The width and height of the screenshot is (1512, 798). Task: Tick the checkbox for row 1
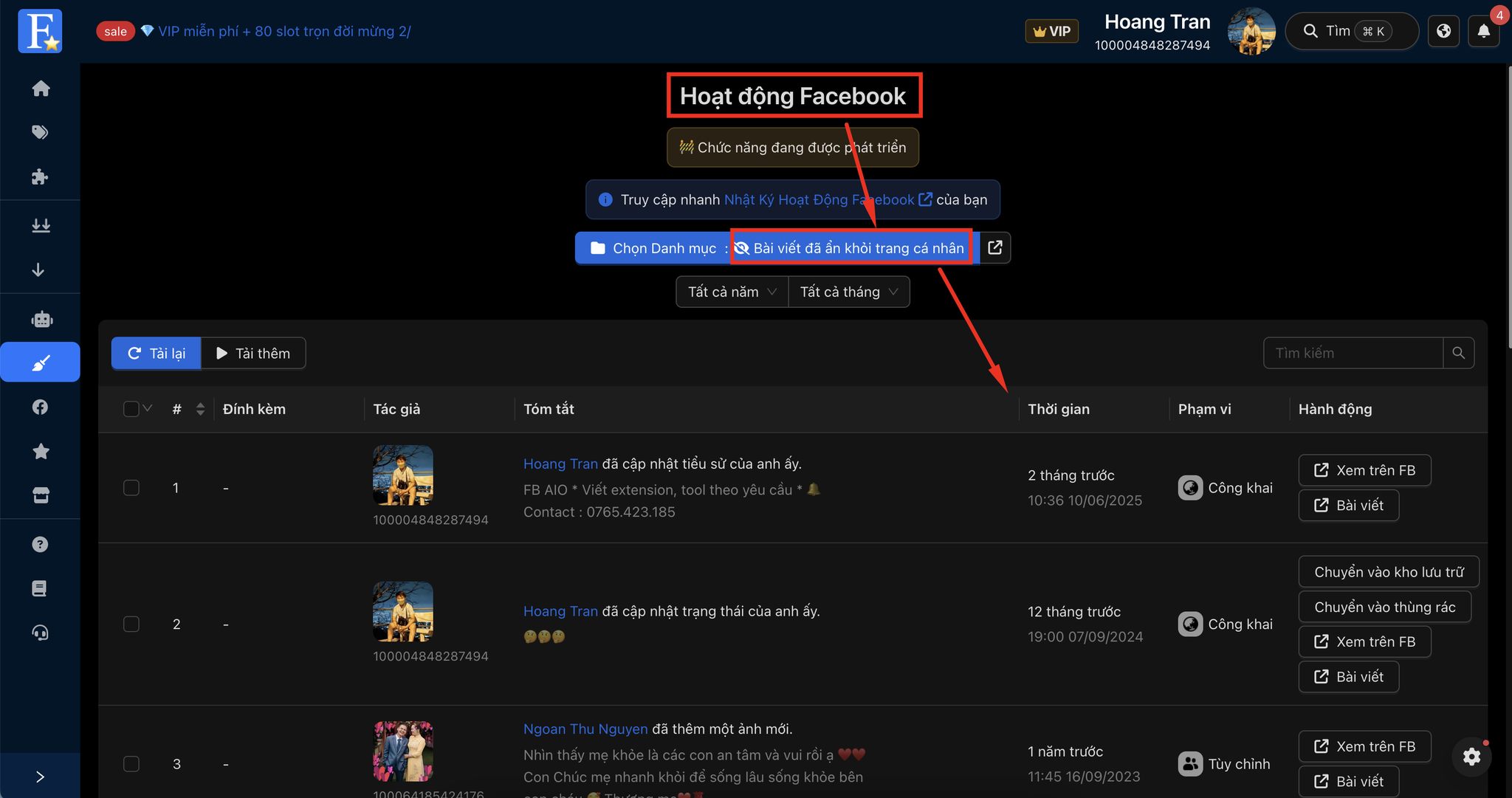coord(131,488)
